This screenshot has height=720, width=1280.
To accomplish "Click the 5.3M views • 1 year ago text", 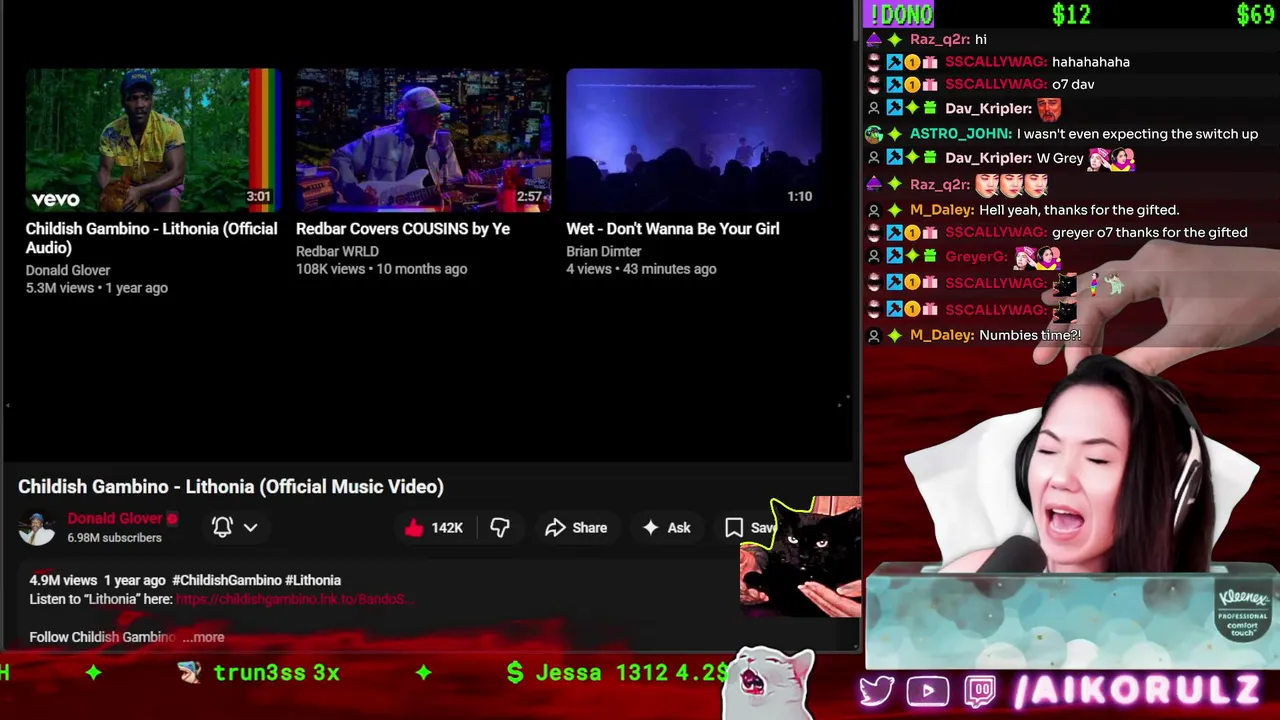I will point(97,288).
